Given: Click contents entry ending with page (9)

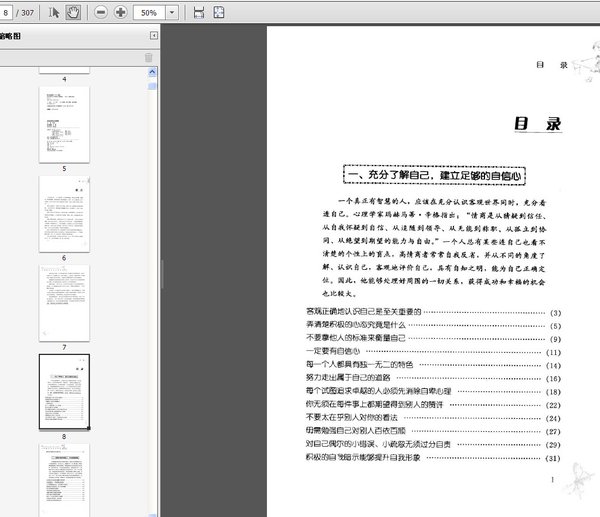Looking at the screenshot, I should tap(434, 339).
